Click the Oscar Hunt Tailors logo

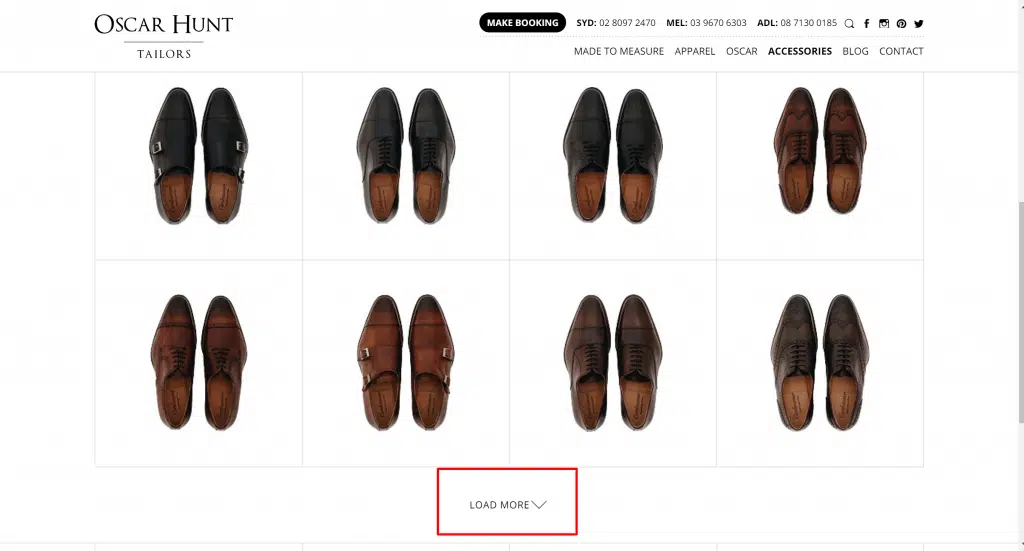point(163,35)
